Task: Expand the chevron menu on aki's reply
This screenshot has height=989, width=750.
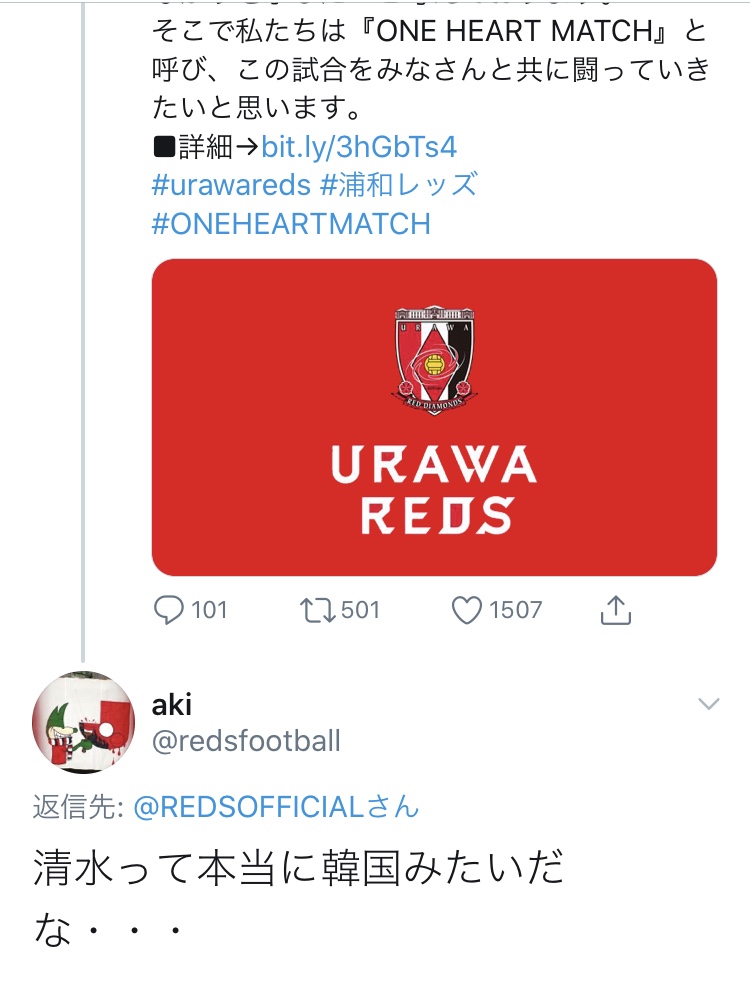Action: pyautogui.click(x=708, y=704)
